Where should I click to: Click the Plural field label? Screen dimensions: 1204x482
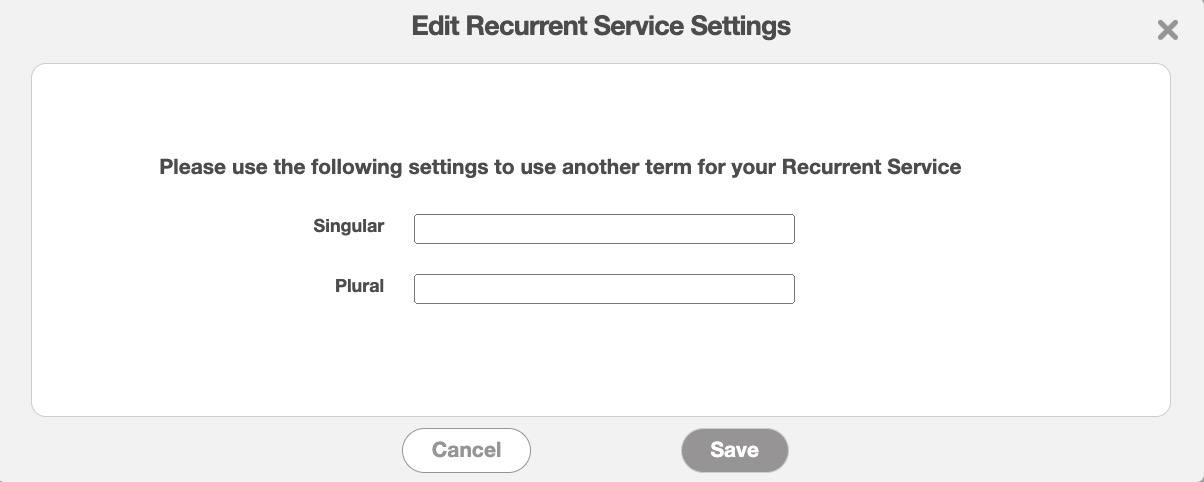pyautogui.click(x=360, y=286)
